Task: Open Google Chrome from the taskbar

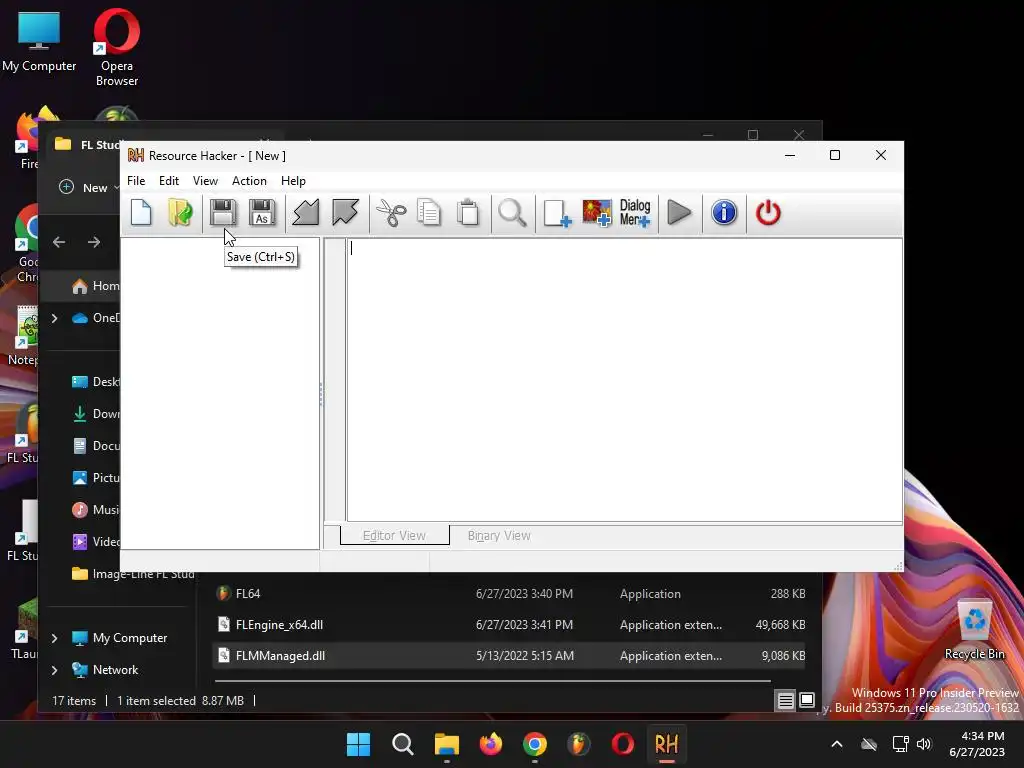Action: point(535,744)
